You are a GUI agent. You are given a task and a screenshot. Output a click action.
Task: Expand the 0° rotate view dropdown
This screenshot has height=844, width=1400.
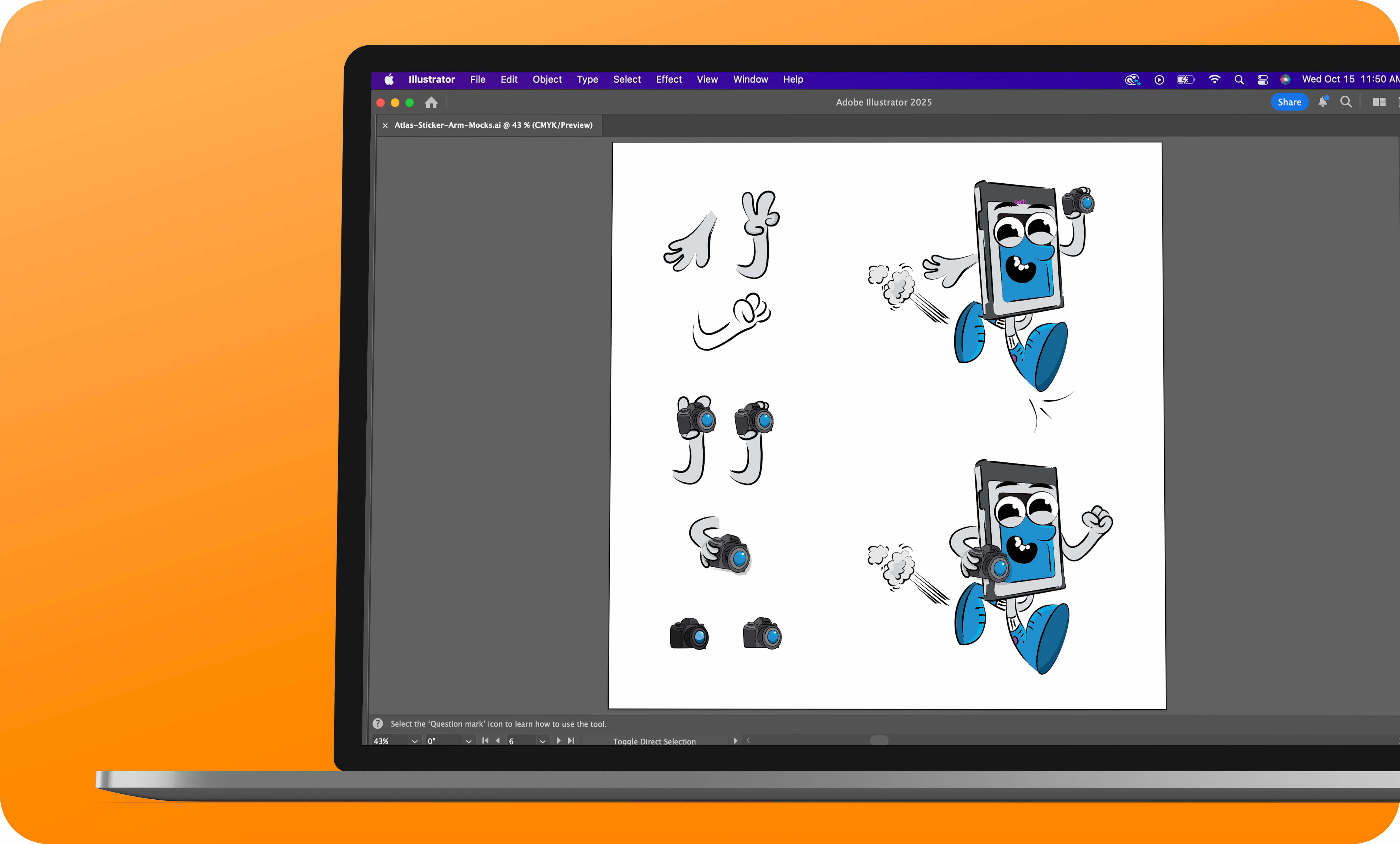(x=469, y=741)
